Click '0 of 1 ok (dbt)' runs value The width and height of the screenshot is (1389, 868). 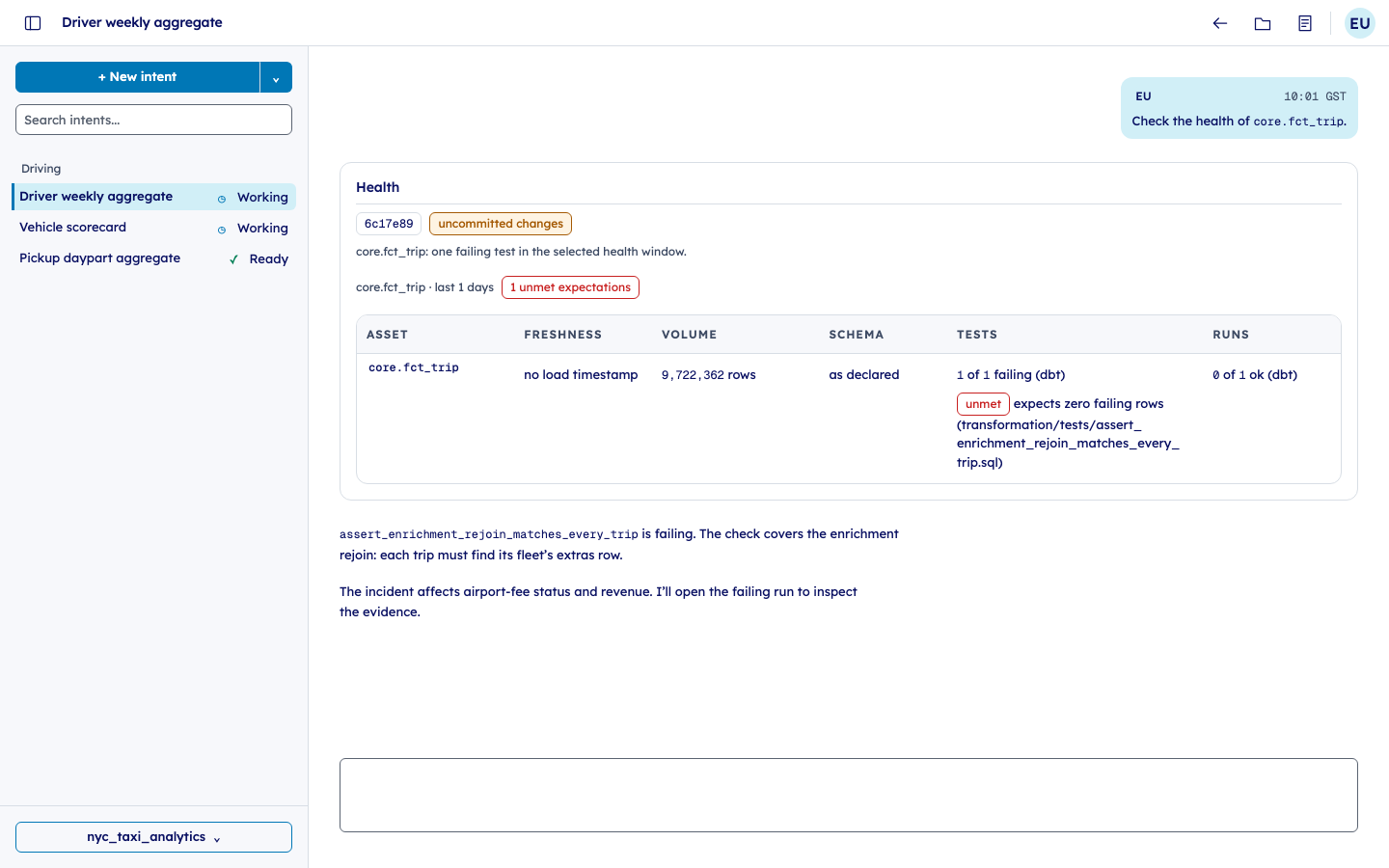1255,375
